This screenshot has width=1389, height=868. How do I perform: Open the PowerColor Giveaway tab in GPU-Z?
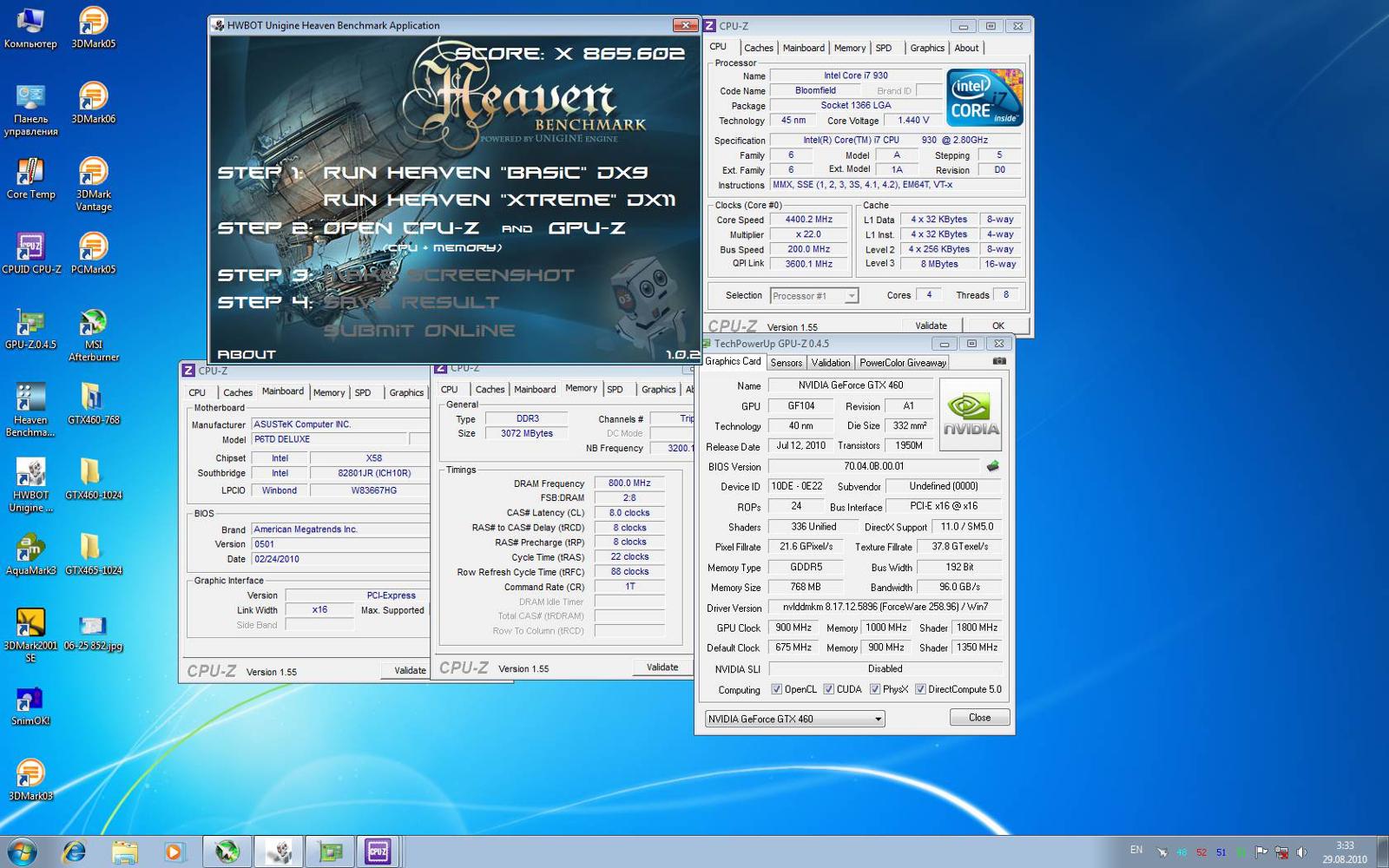(902, 363)
